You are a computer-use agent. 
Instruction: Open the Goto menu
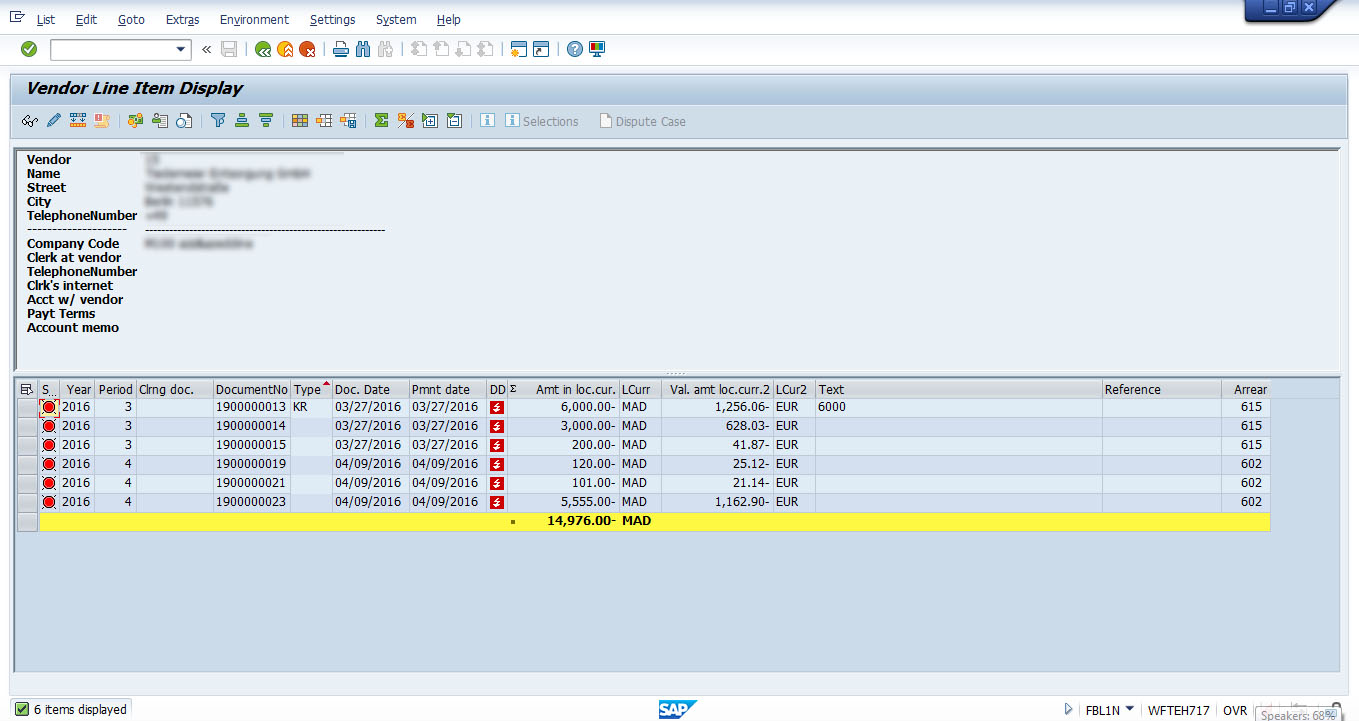click(131, 19)
